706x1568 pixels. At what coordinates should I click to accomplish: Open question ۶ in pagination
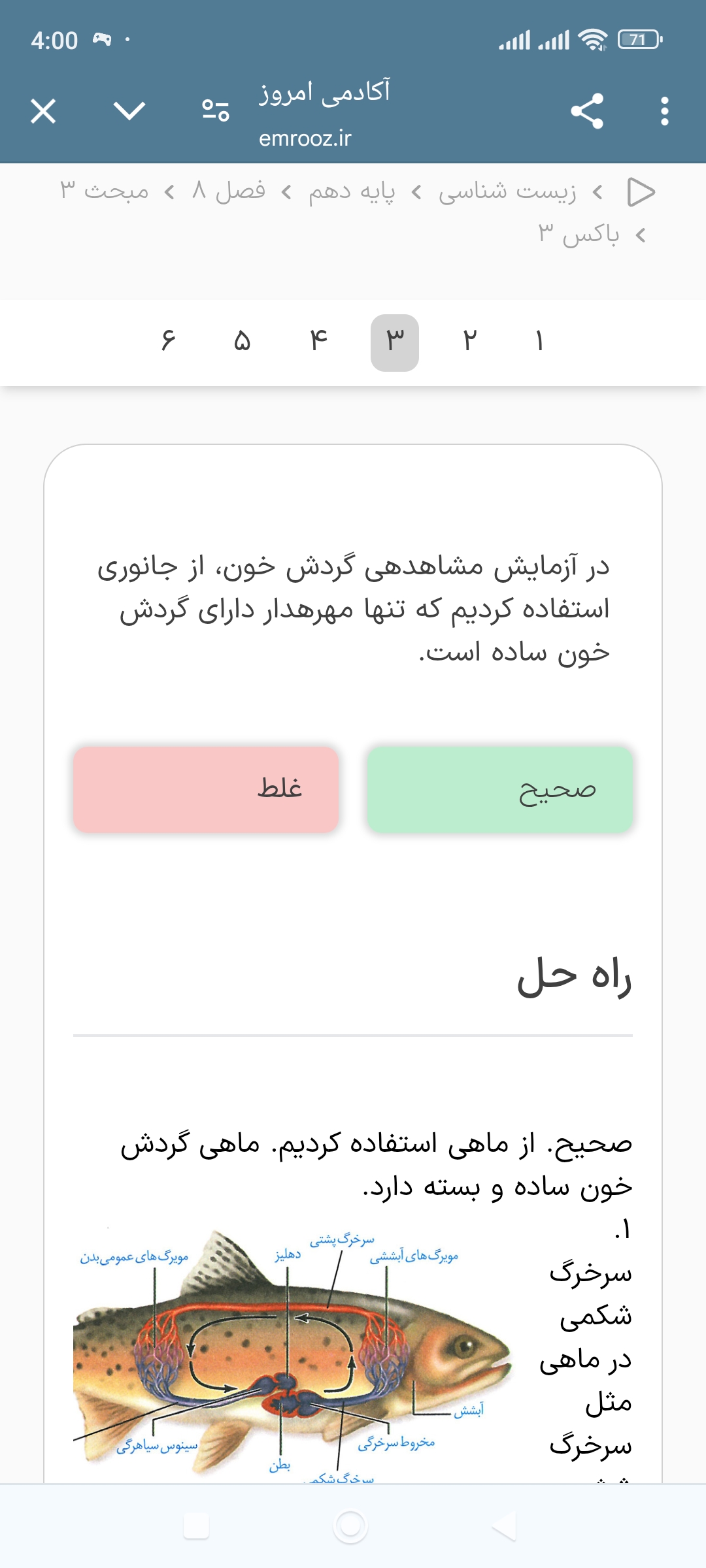pyautogui.click(x=168, y=342)
